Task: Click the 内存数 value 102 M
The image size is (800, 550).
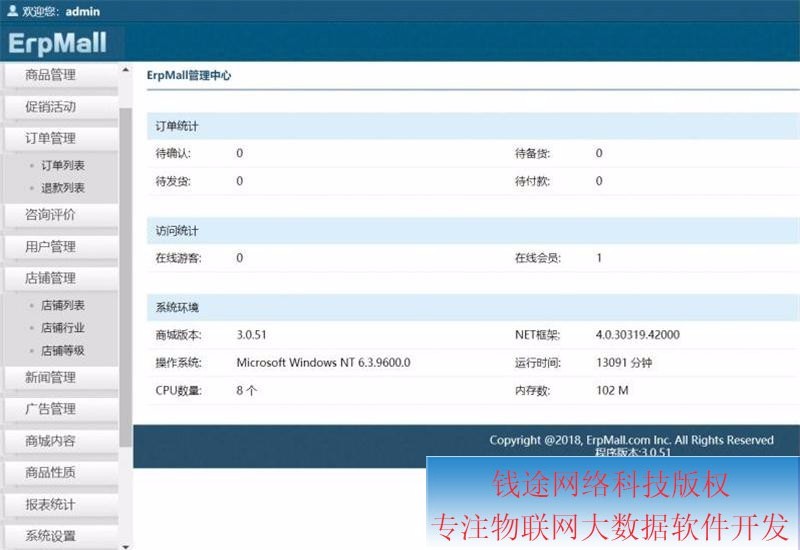Action: [612, 390]
